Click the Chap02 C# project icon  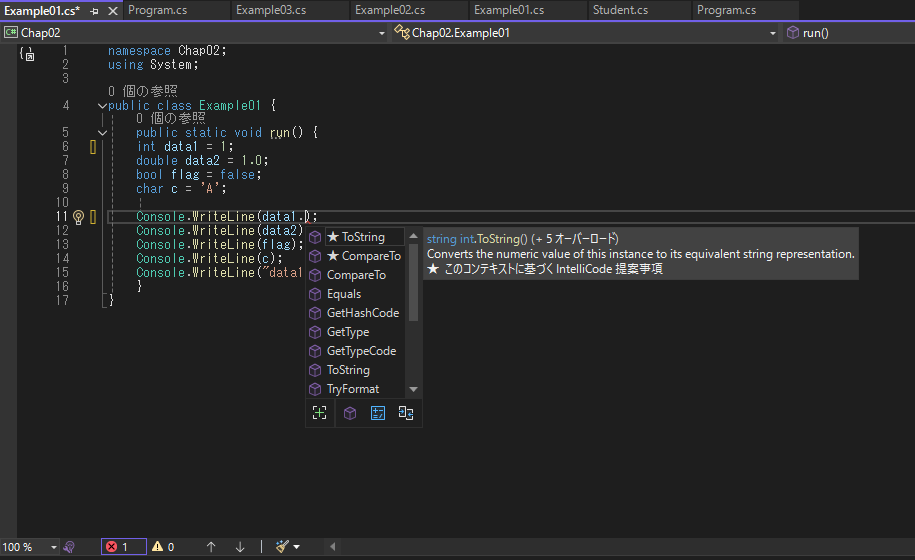point(11,33)
